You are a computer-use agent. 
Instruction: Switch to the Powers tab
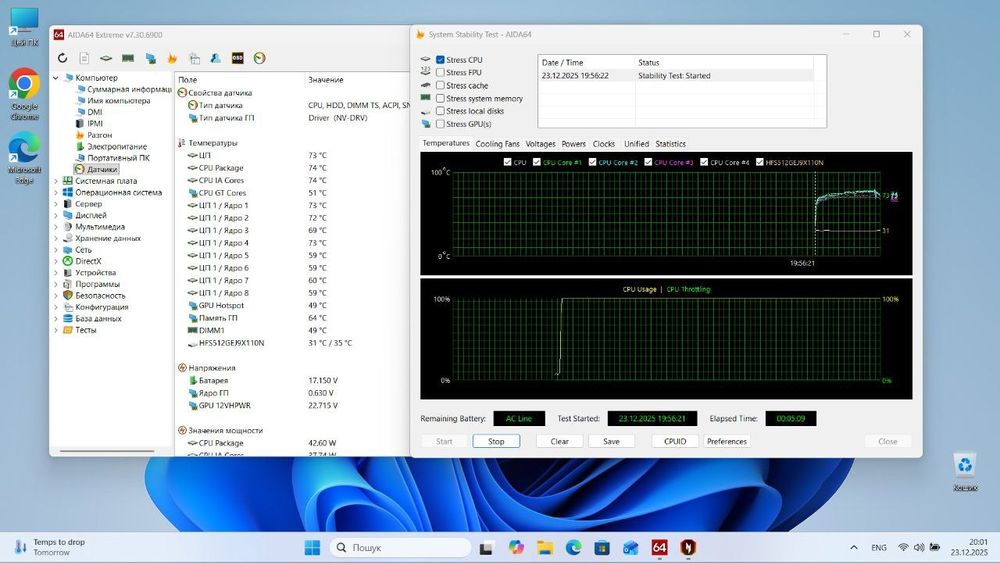573,144
